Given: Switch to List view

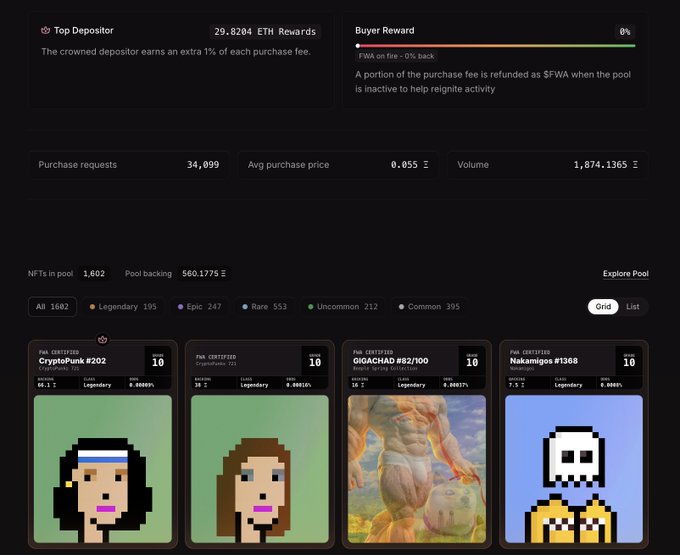Looking at the screenshot, I should coord(632,307).
